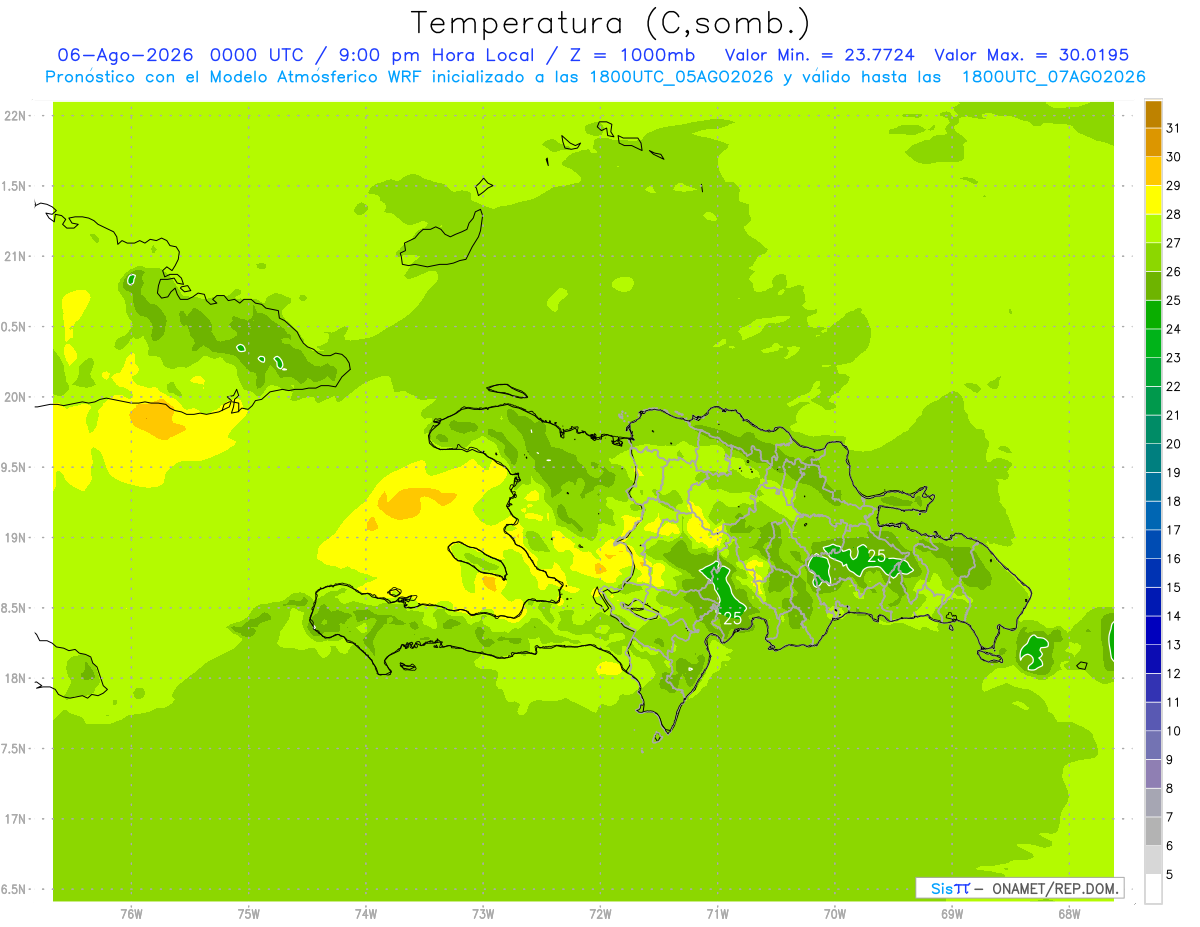Click the 18N latitude axis label
The height and width of the screenshot is (927, 1200).
point(16,678)
